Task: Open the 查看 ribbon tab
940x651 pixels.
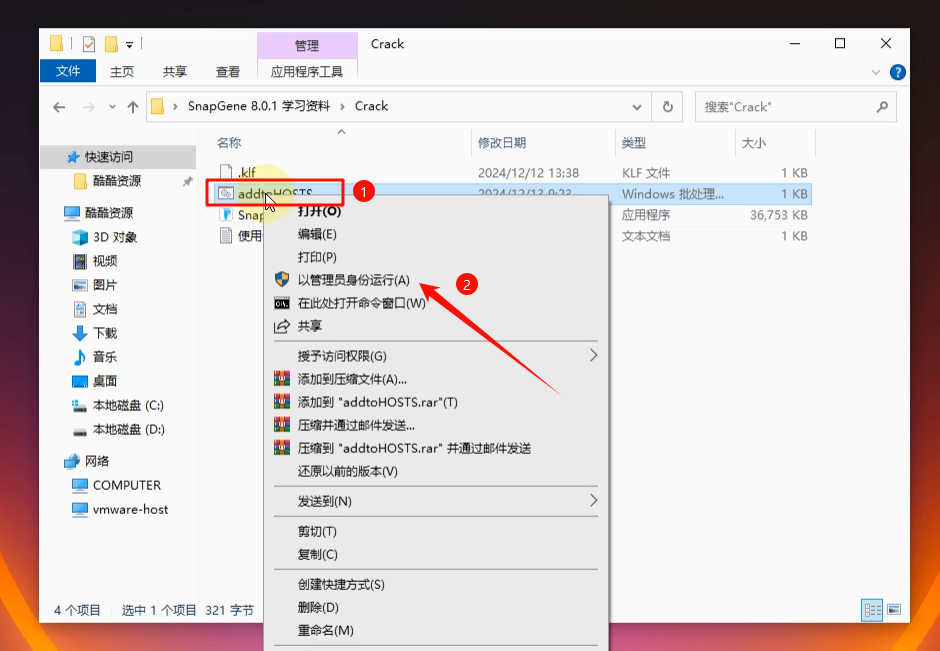Action: pos(228,72)
